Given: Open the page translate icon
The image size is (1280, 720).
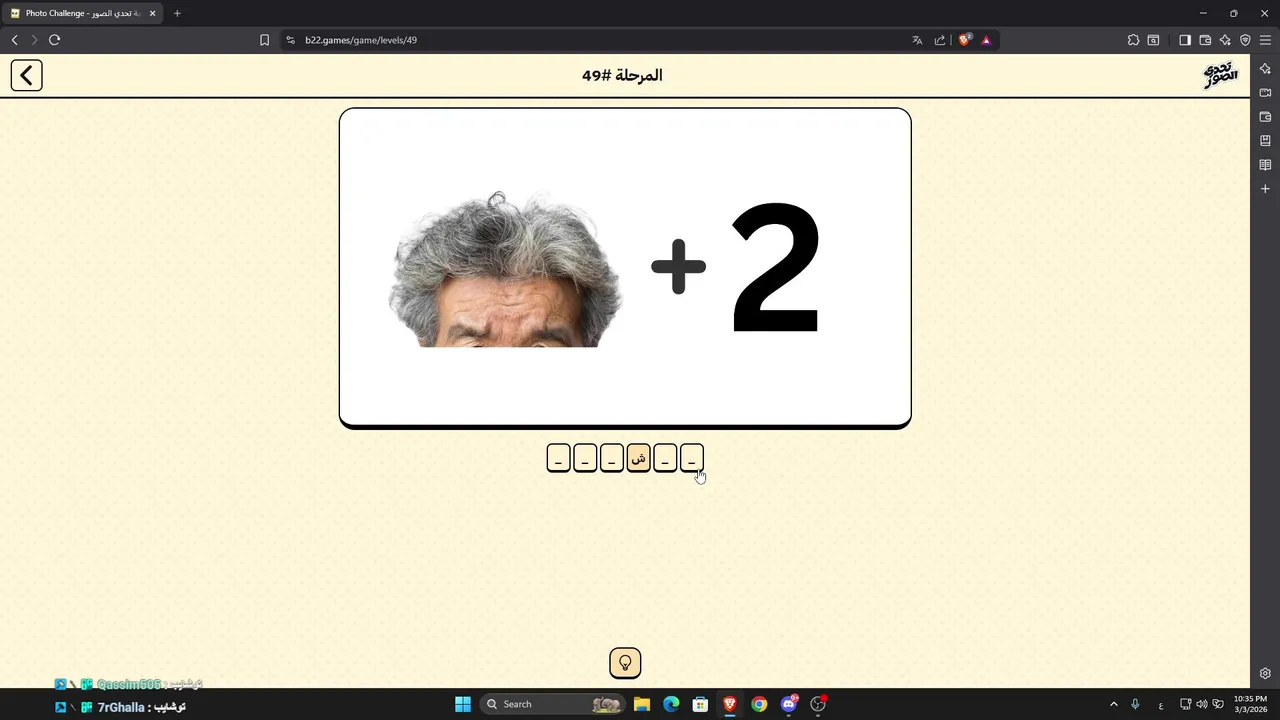Looking at the screenshot, I should coord(917,40).
